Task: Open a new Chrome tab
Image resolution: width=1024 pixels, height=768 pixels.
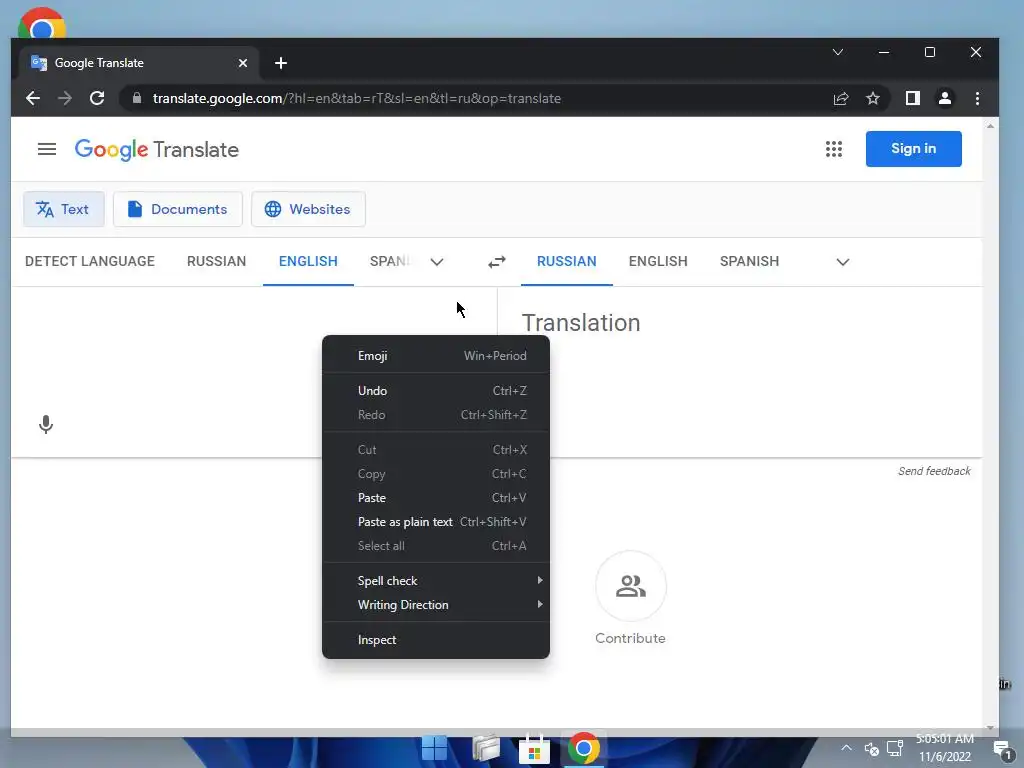Action: pyautogui.click(x=281, y=63)
